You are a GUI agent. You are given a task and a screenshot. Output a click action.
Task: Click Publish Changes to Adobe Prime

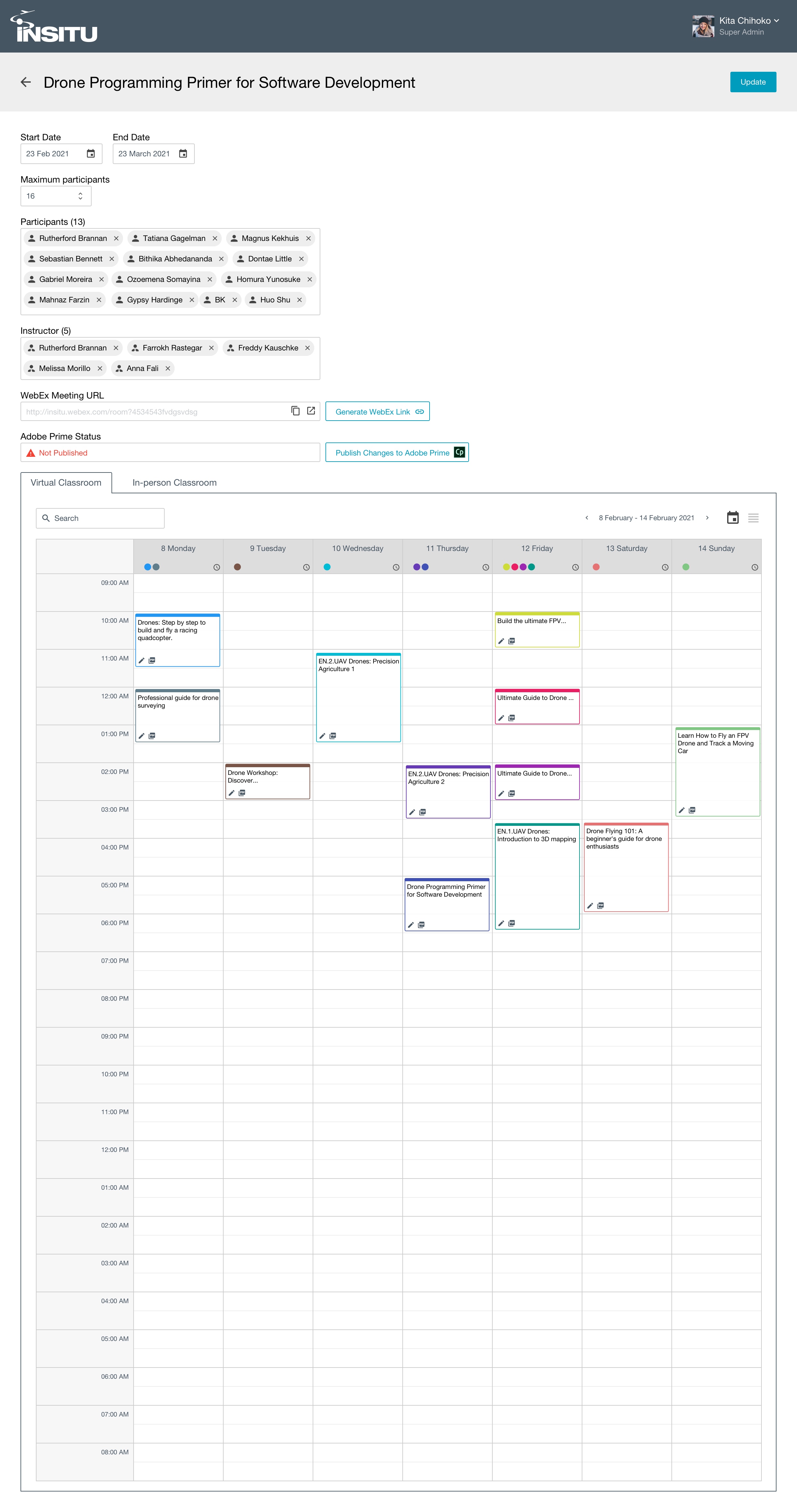coord(397,453)
